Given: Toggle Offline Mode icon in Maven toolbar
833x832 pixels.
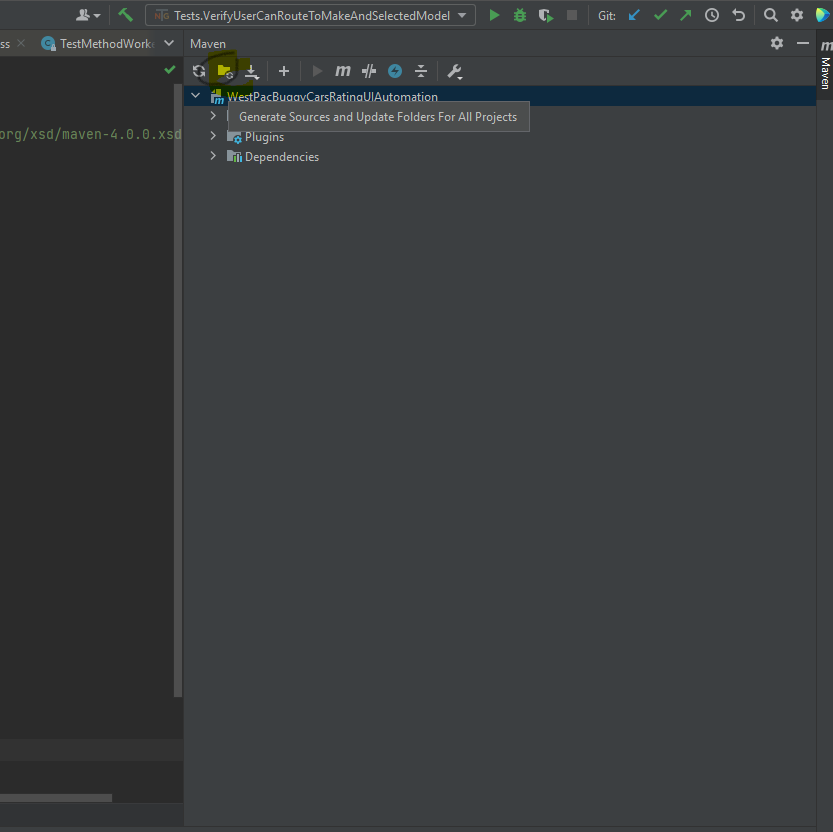Looking at the screenshot, I should [x=369, y=71].
